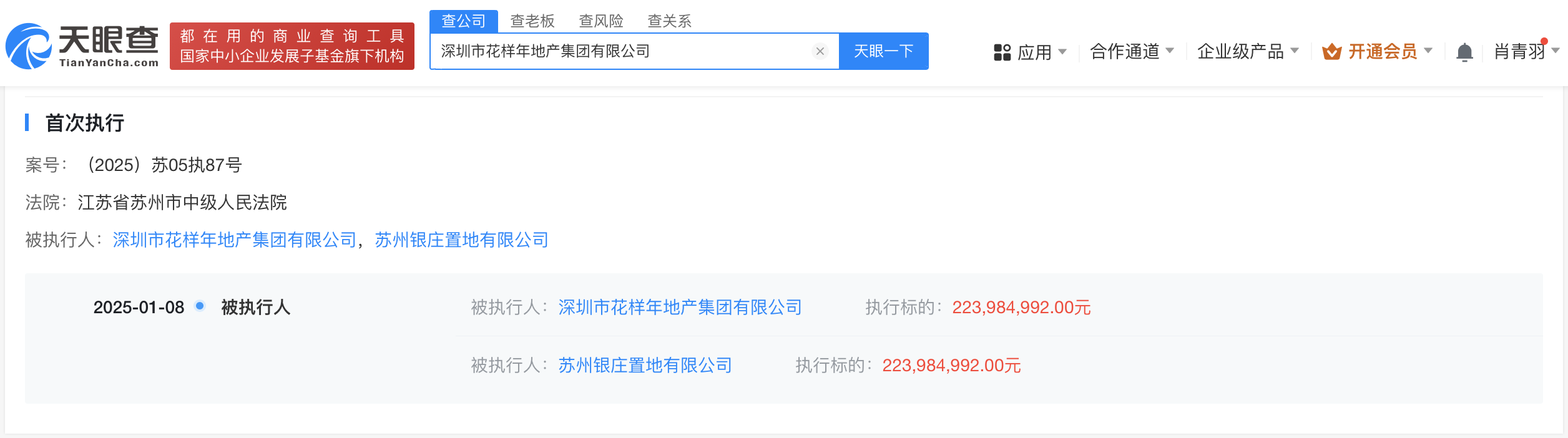Image resolution: width=1568 pixels, height=438 pixels.
Task: Click the TianYanCha logo
Action: tap(82, 46)
